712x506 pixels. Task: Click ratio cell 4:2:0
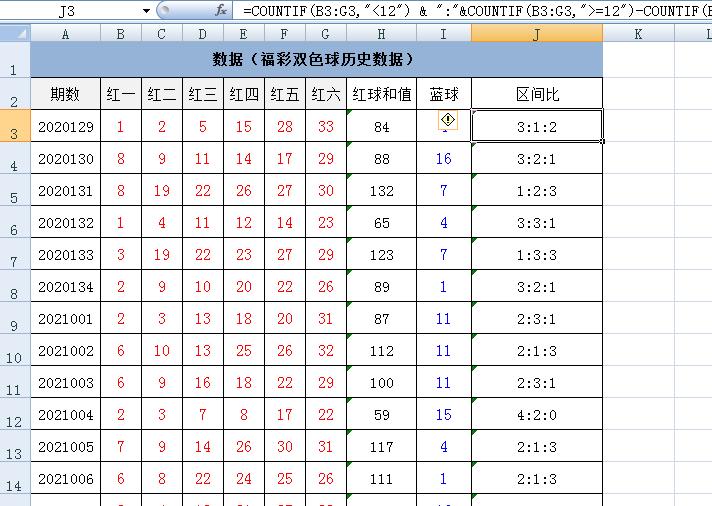click(537, 414)
